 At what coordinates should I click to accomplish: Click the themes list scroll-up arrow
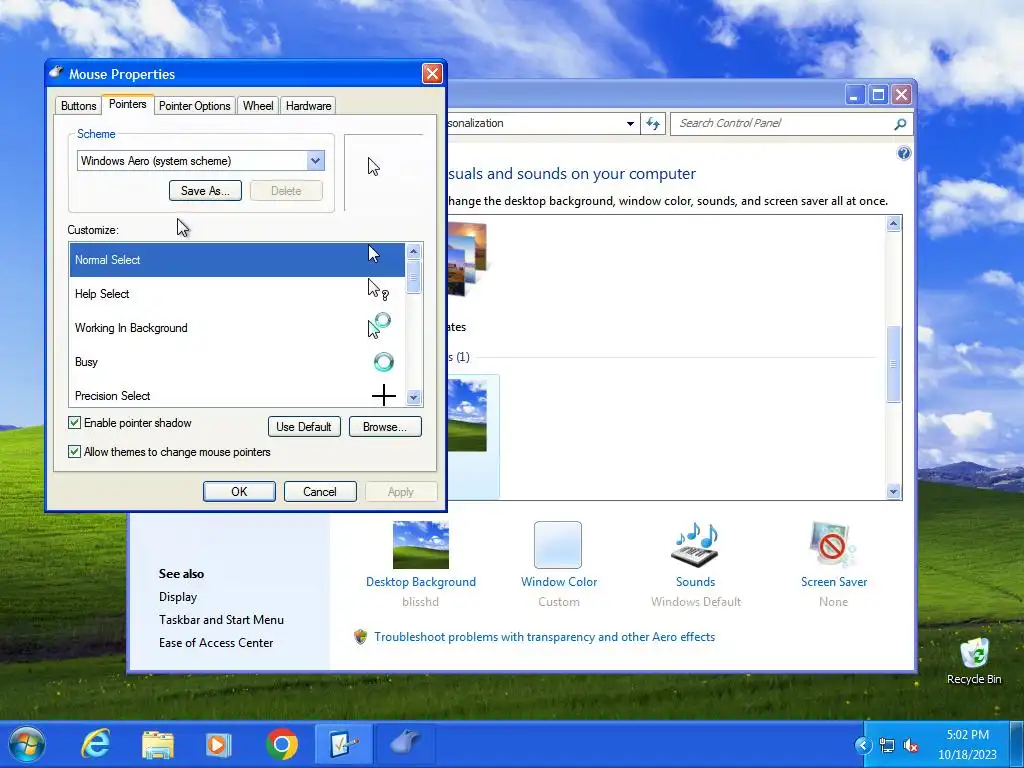tap(893, 224)
